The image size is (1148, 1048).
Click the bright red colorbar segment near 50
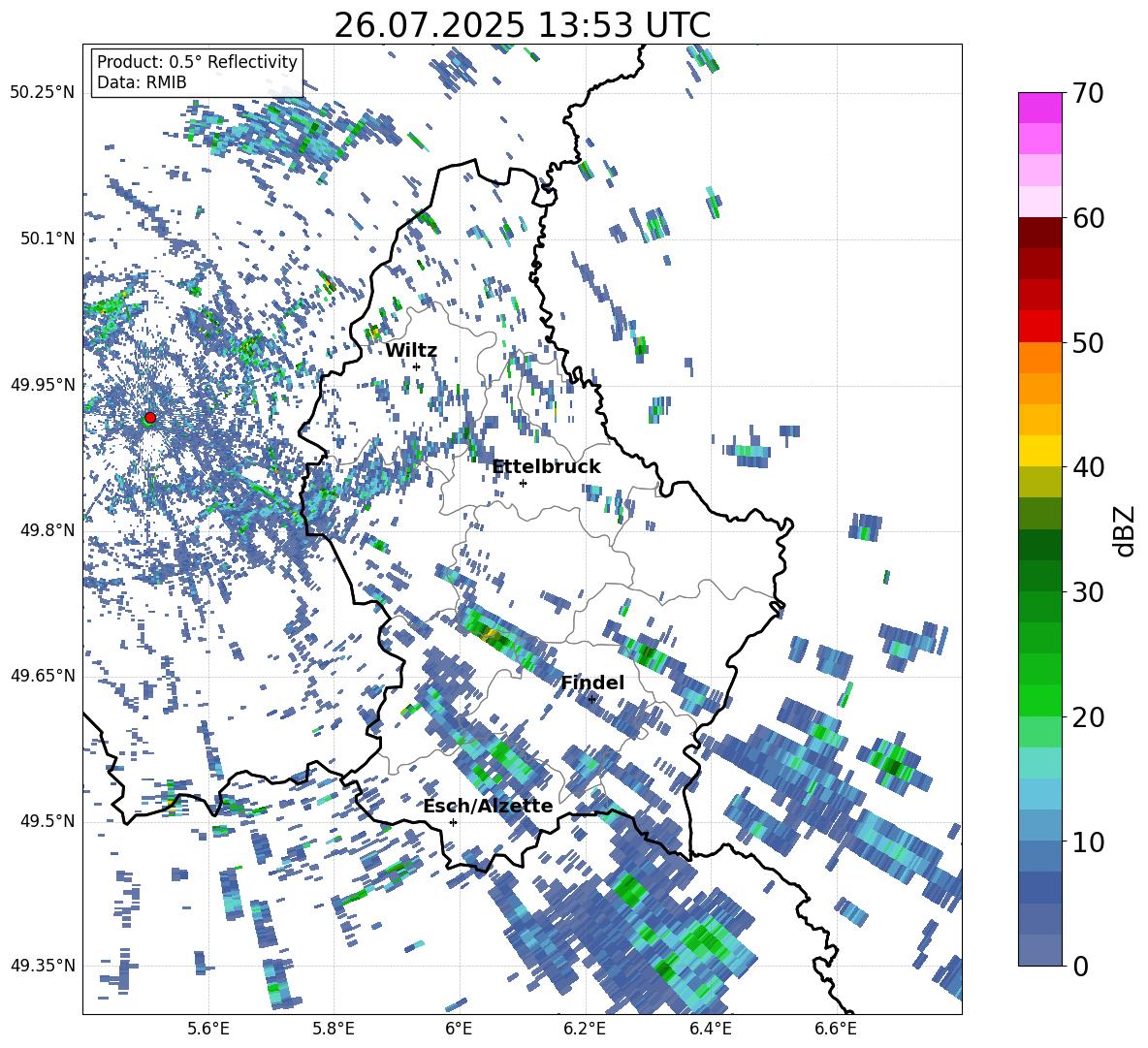(1039, 327)
